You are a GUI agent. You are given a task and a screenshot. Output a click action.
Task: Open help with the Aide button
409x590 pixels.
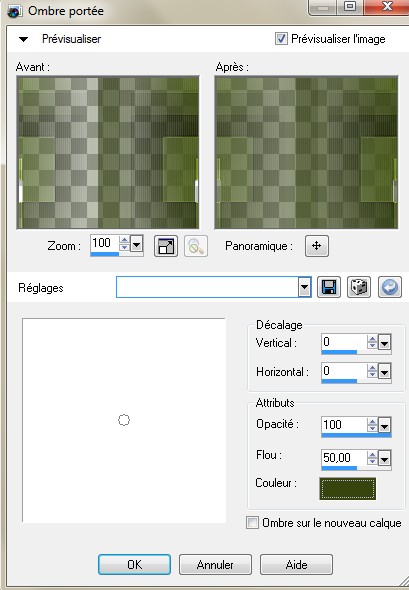[296, 564]
